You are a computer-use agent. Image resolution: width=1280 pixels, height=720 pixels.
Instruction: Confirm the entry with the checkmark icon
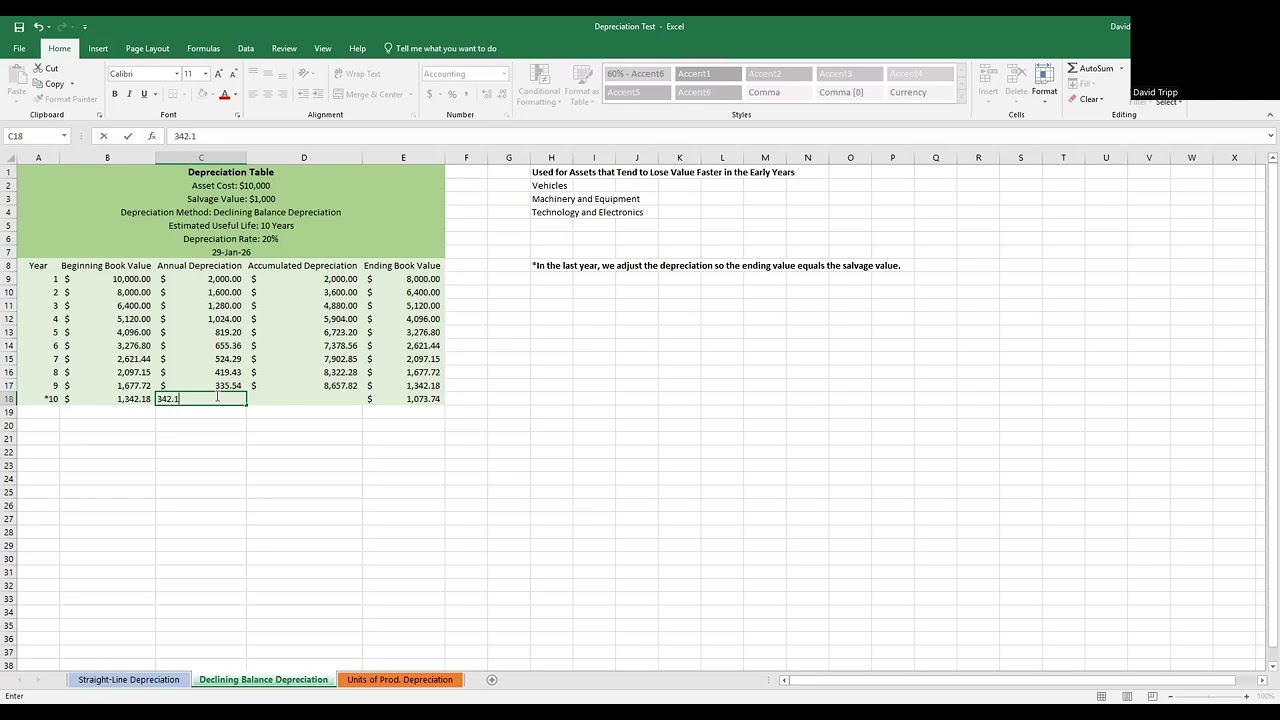pyautogui.click(x=127, y=136)
